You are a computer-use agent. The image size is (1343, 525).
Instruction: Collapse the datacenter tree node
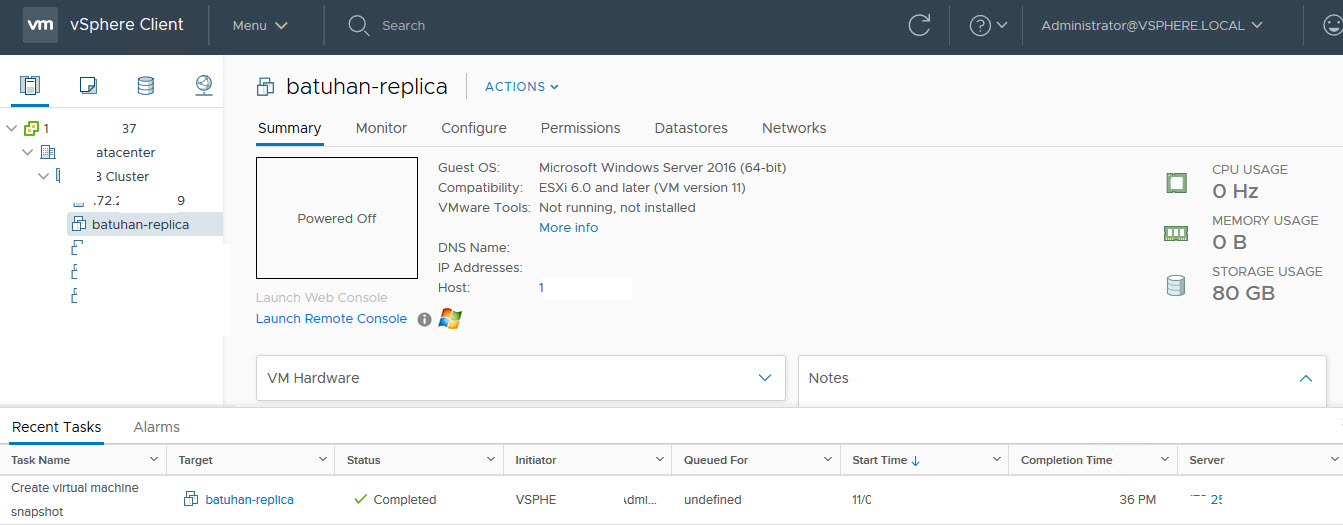28,153
